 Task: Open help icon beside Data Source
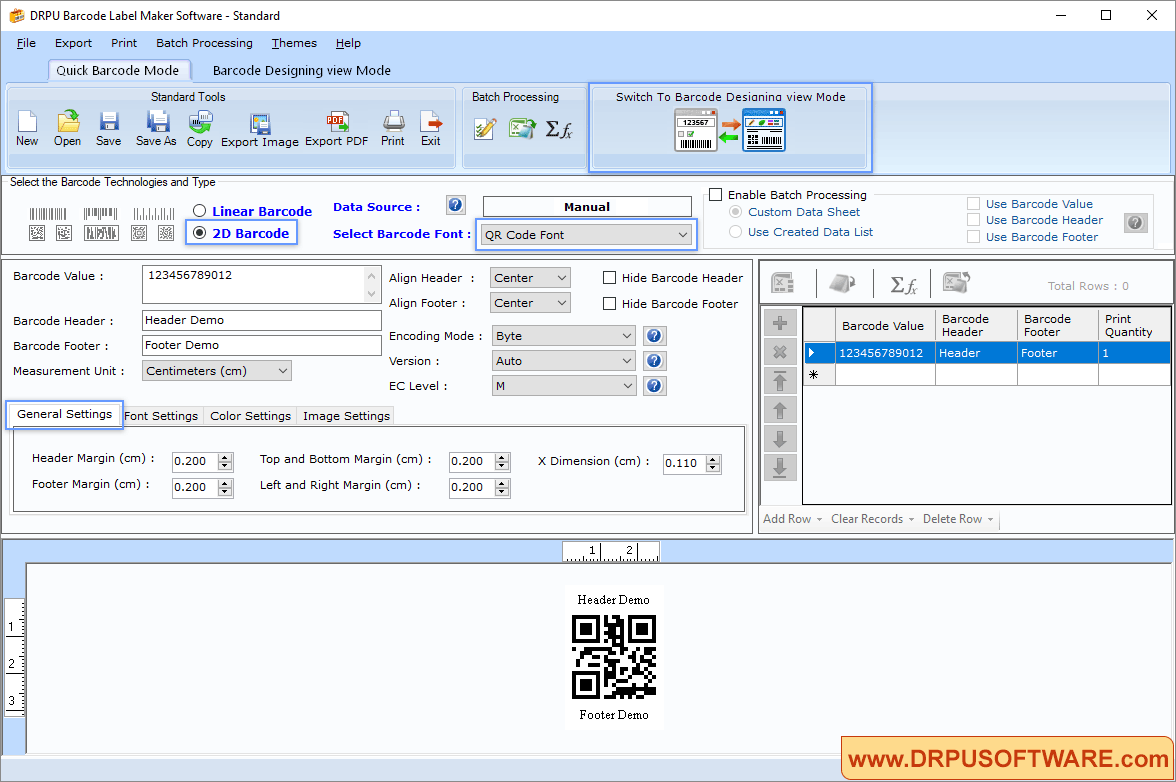(x=455, y=205)
